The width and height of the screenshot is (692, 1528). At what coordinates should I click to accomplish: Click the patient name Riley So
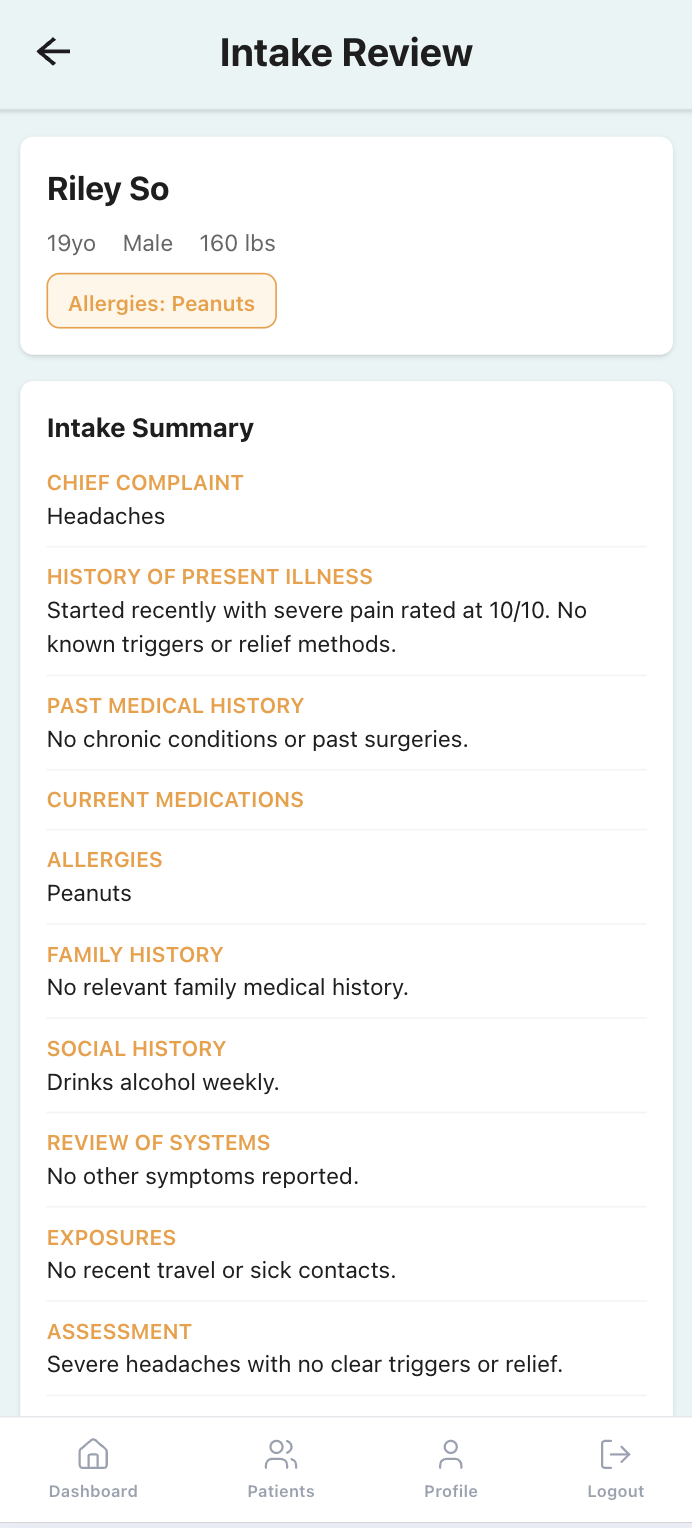[108, 189]
